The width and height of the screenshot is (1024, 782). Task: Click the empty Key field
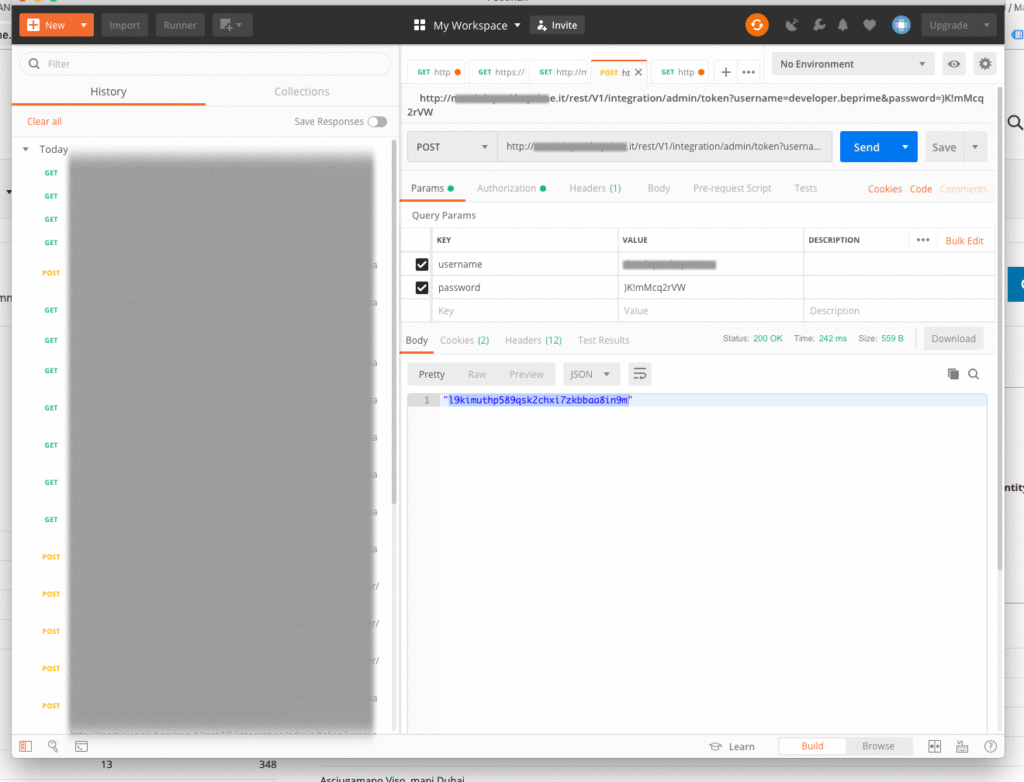(524, 311)
